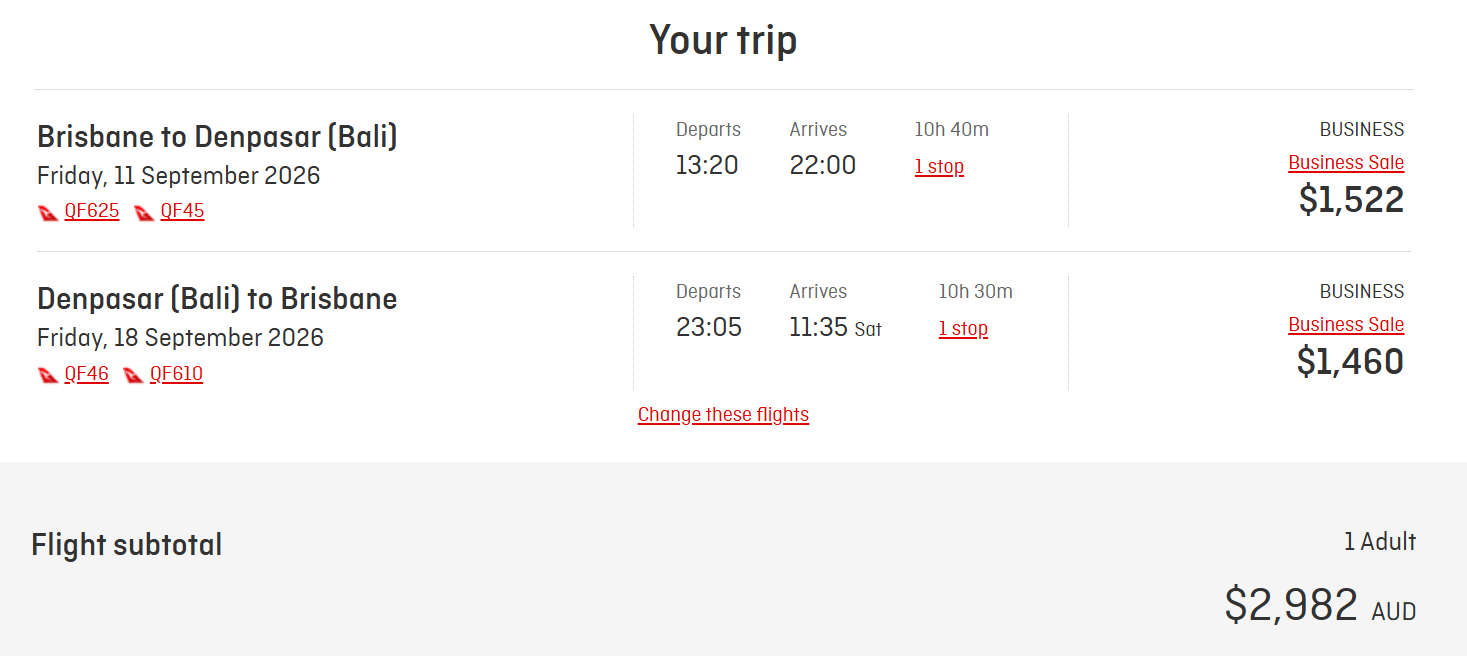Select the $1,522 outbound fare price
This screenshot has height=656, width=1467.
[1349, 200]
